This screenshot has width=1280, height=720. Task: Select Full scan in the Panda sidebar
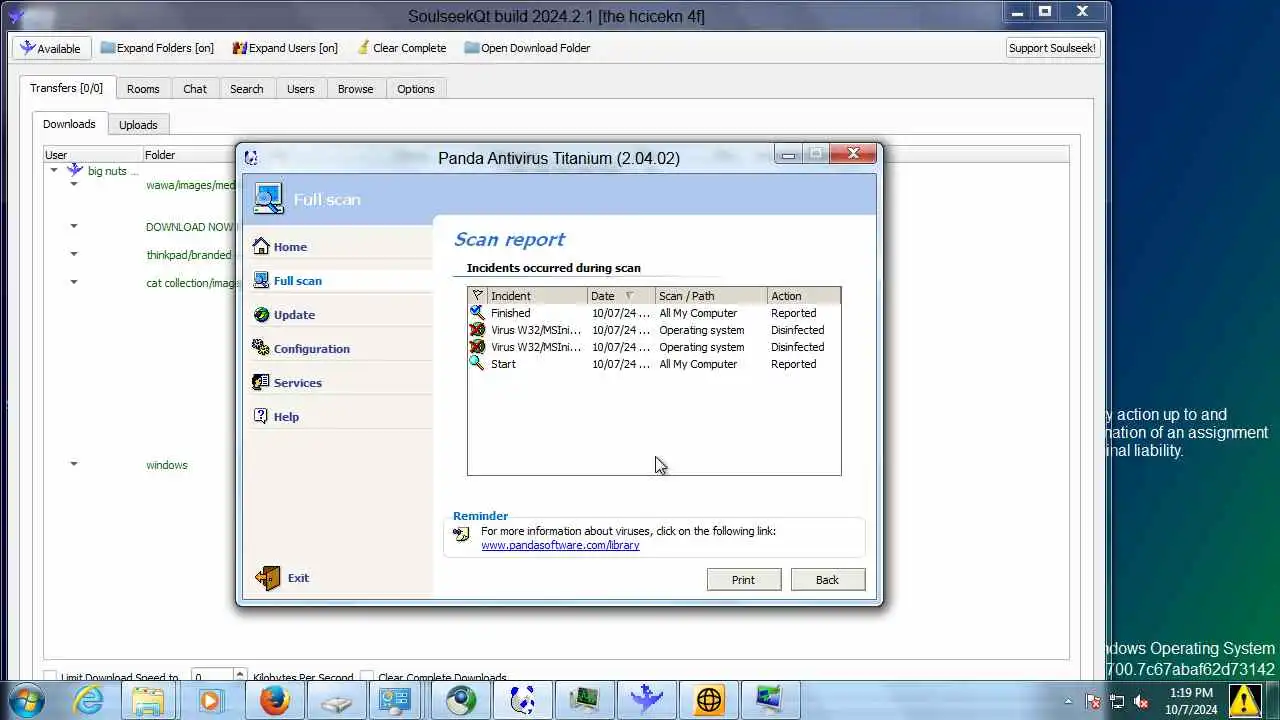pyautogui.click(x=287, y=281)
